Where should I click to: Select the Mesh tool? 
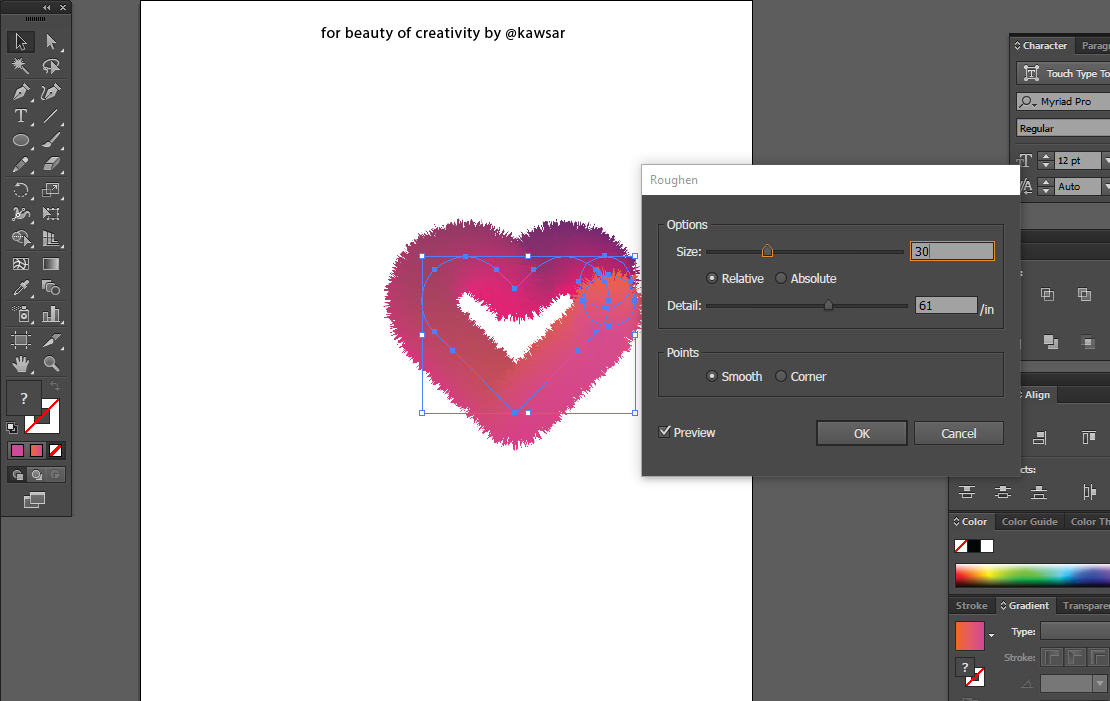(x=21, y=264)
